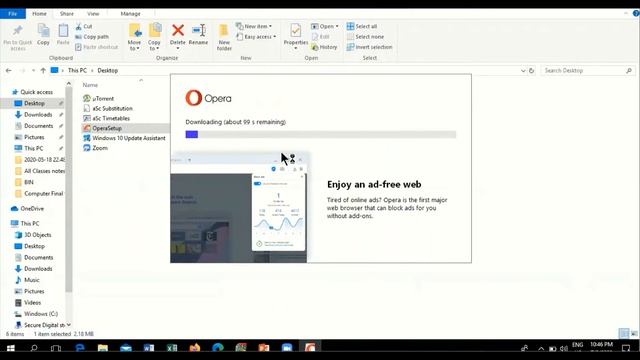
Task: Click the Opera installer taskbar icon
Action: click(x=310, y=348)
